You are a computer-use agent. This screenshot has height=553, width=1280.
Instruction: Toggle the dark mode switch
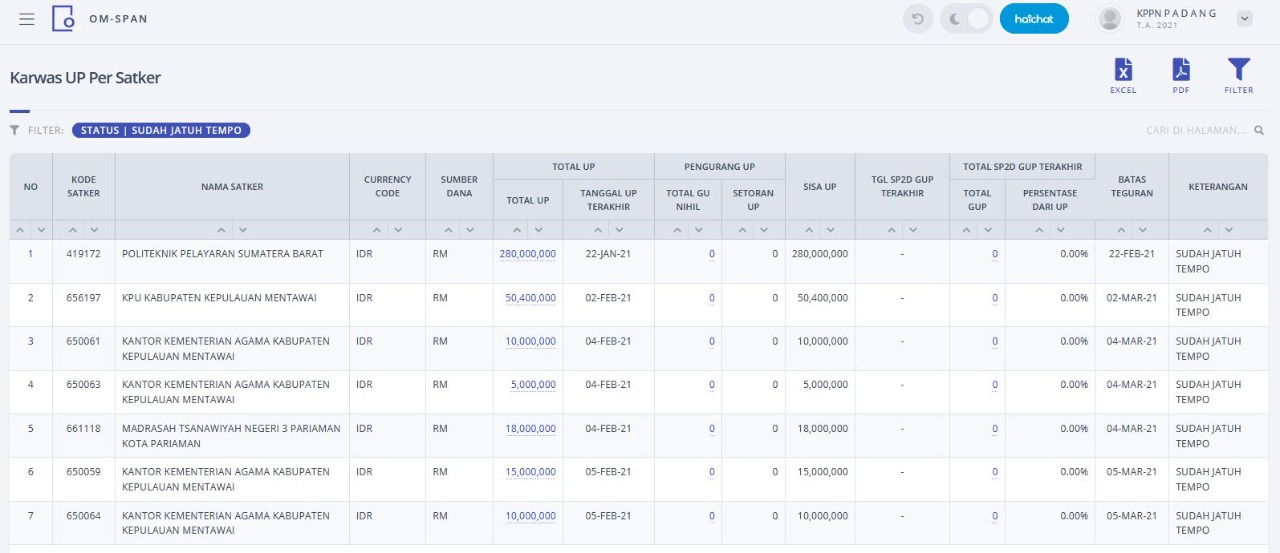click(x=967, y=19)
